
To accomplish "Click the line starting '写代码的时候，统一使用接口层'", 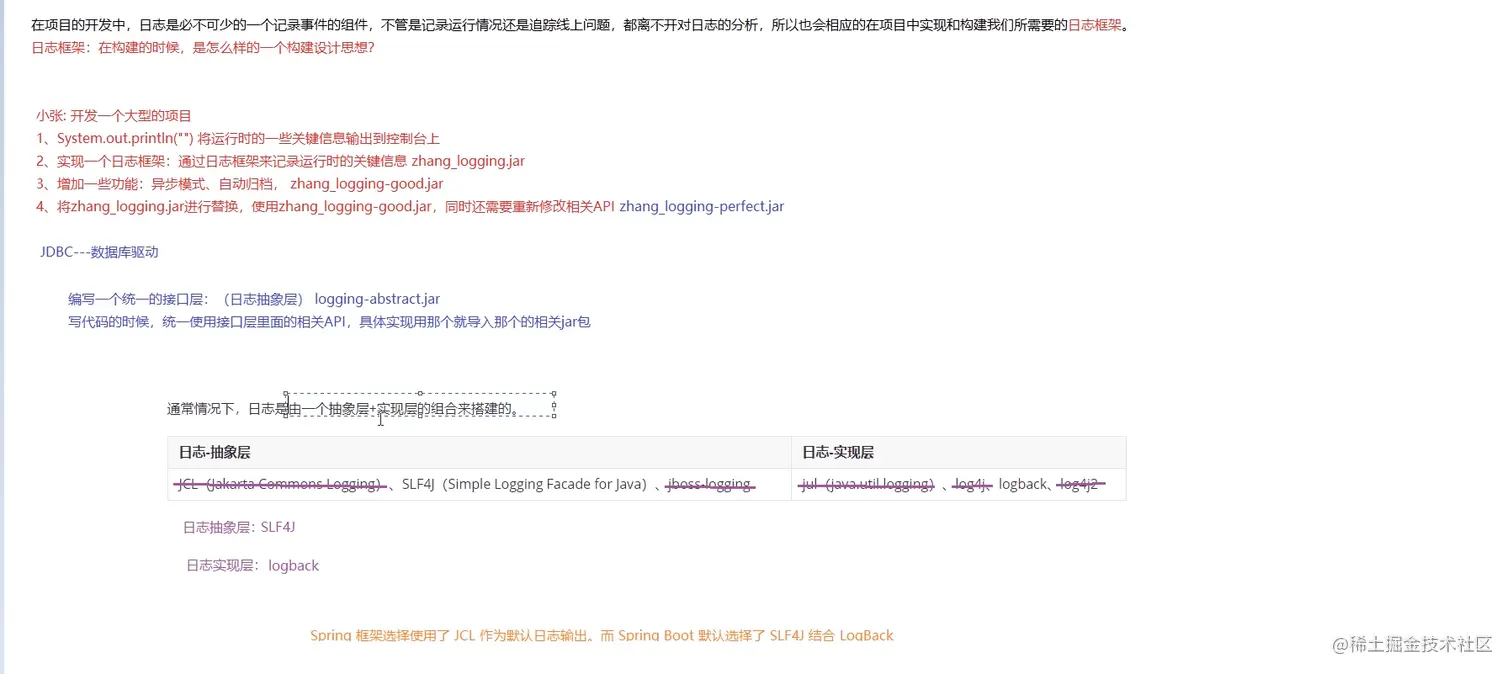I will 329,322.
